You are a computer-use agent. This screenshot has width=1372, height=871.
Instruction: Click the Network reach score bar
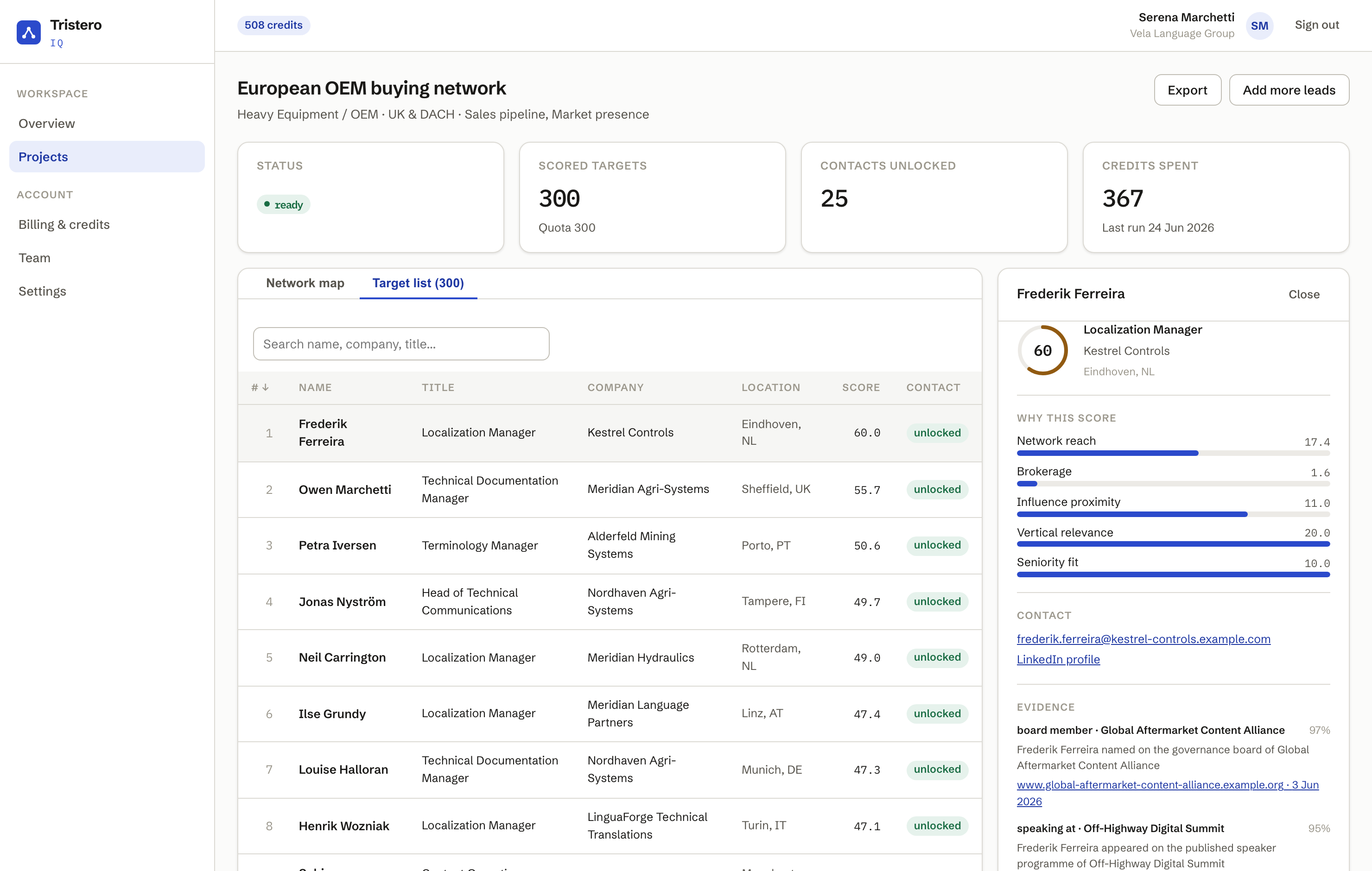(1173, 454)
